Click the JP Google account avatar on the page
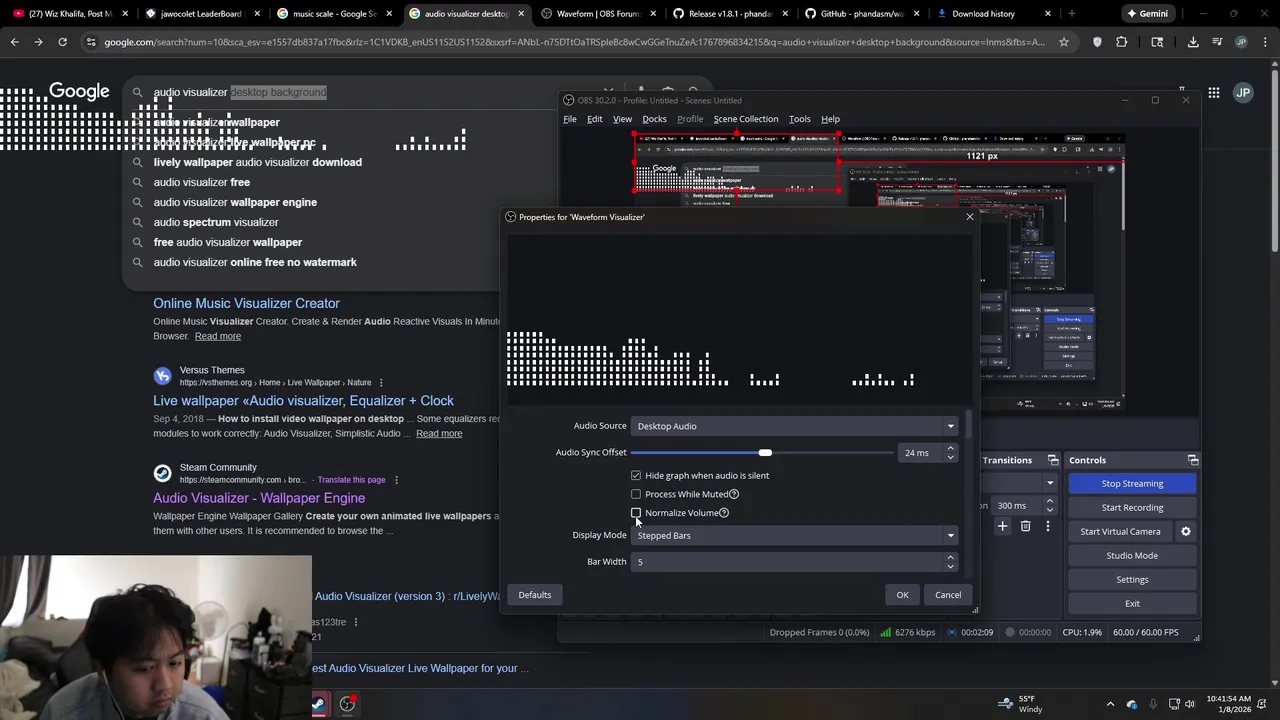The height and width of the screenshot is (720, 1280). [1243, 93]
